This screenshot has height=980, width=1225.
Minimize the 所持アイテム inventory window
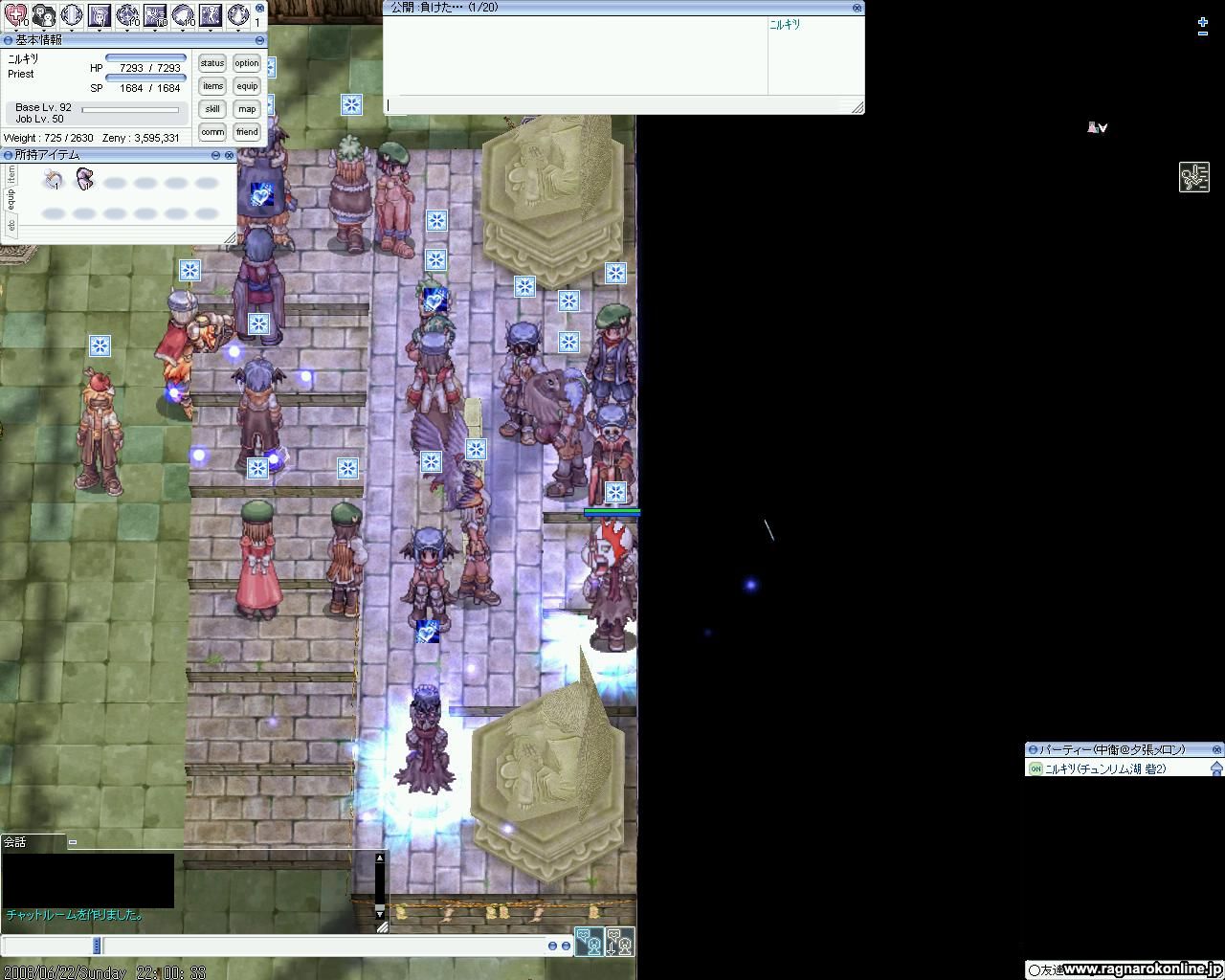point(215,155)
